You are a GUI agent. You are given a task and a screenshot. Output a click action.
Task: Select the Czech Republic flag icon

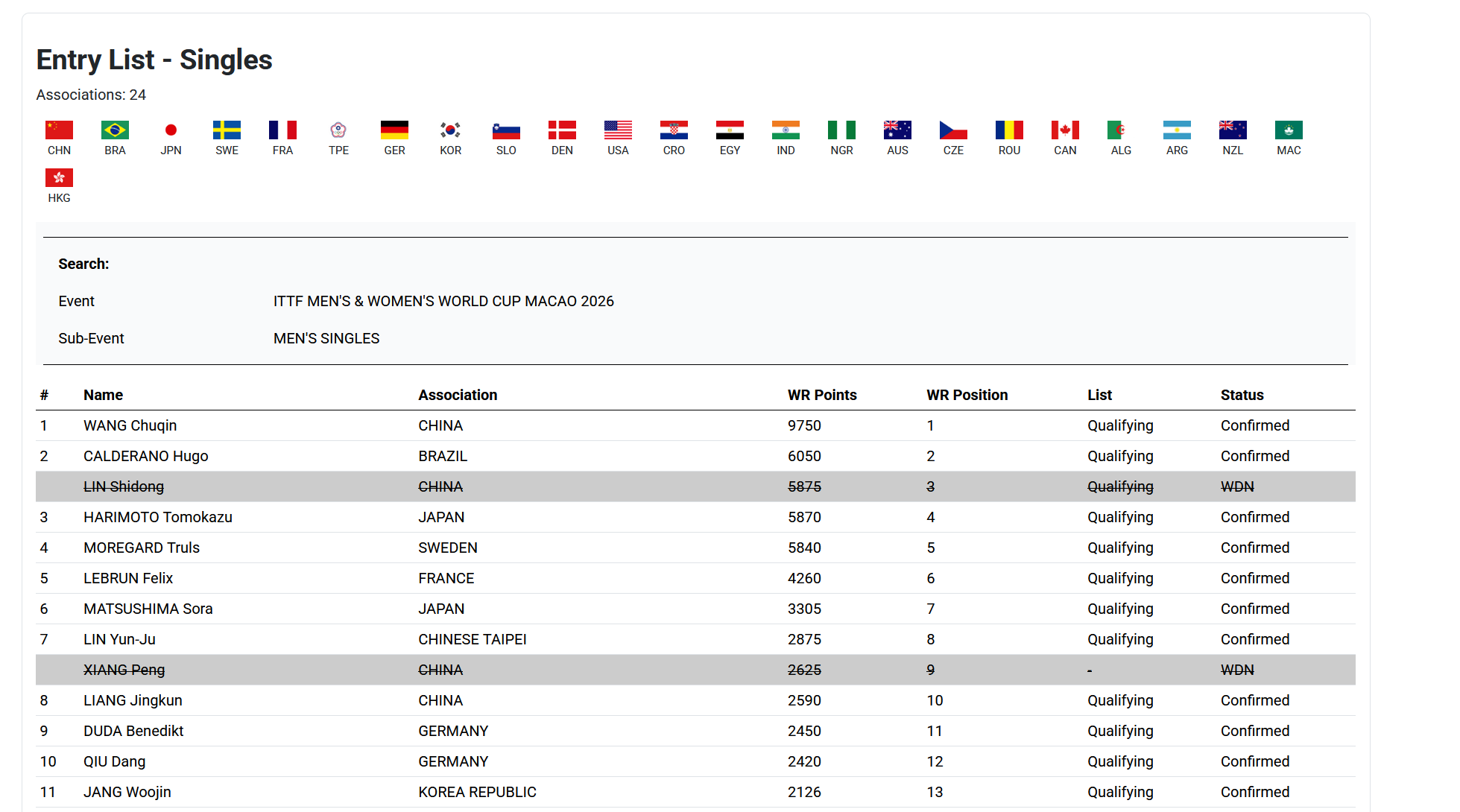(953, 130)
